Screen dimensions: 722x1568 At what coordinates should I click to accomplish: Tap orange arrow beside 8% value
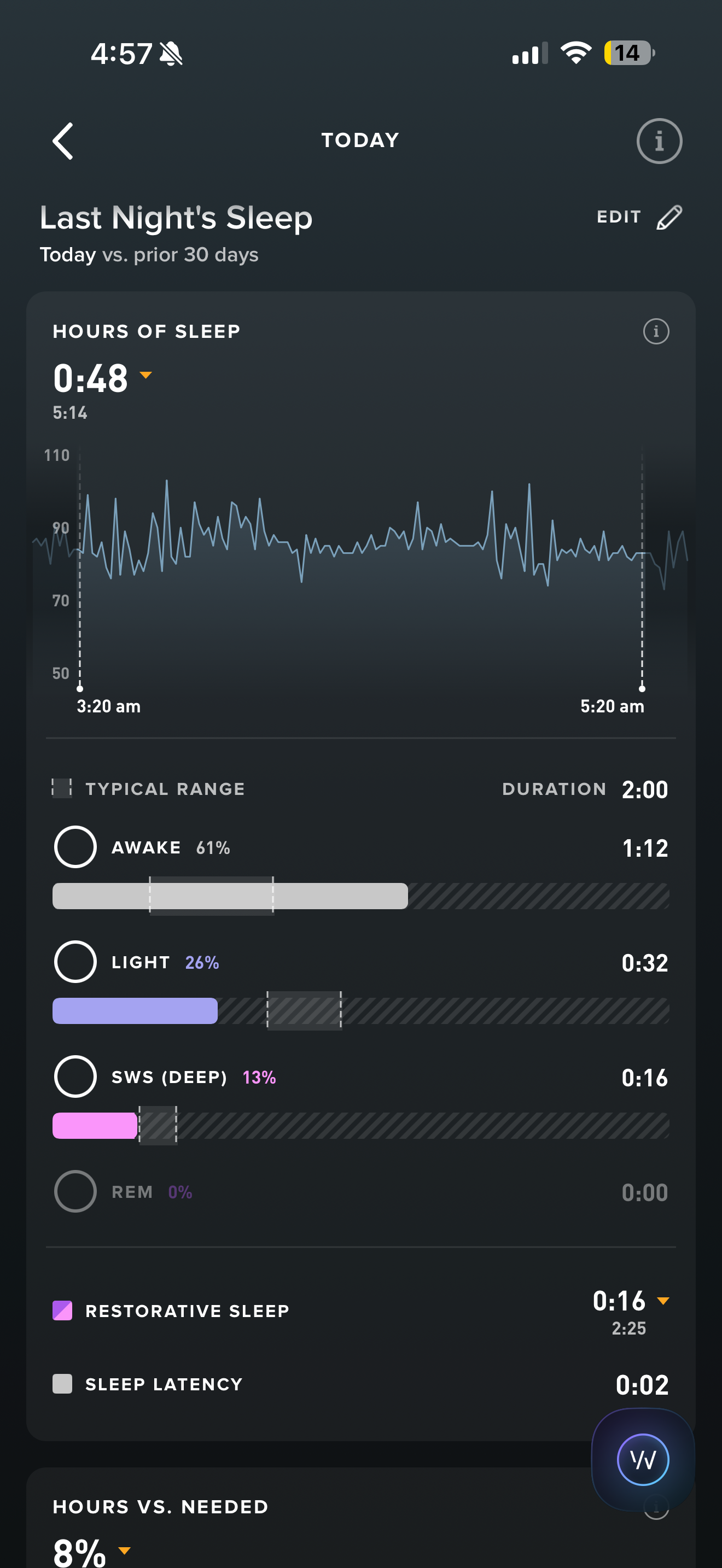124,1551
